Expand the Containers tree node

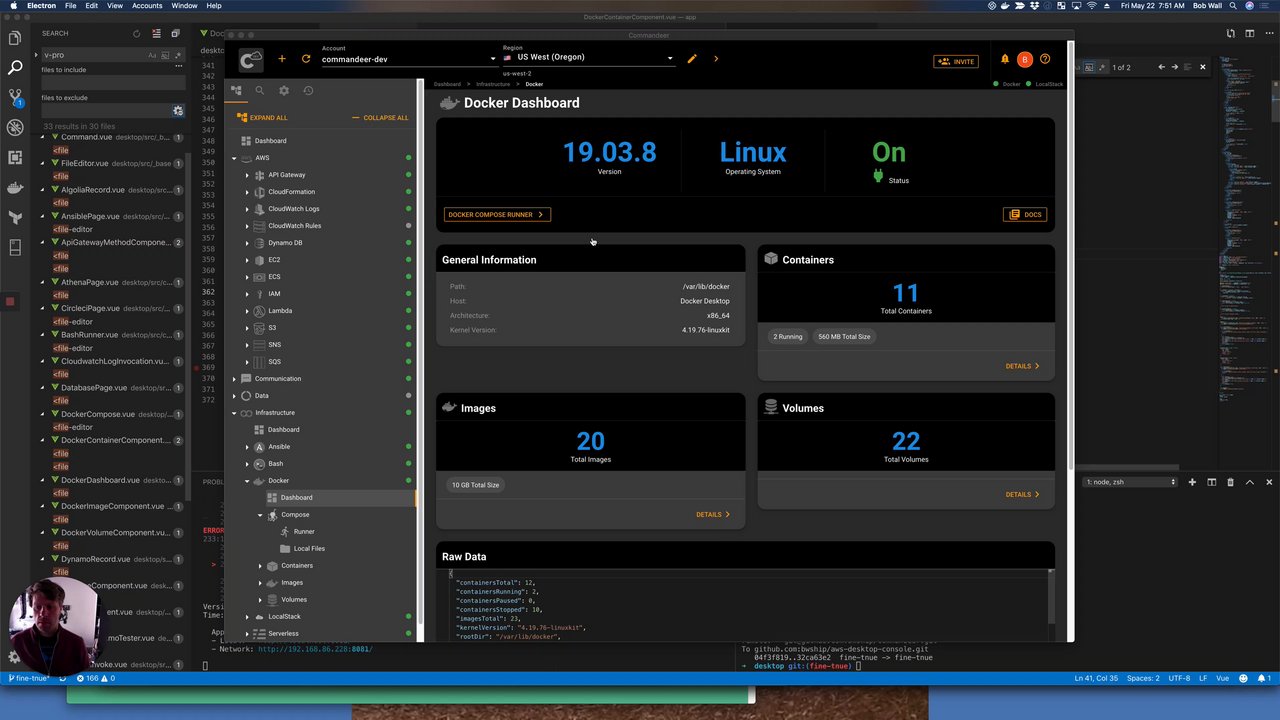coord(260,566)
